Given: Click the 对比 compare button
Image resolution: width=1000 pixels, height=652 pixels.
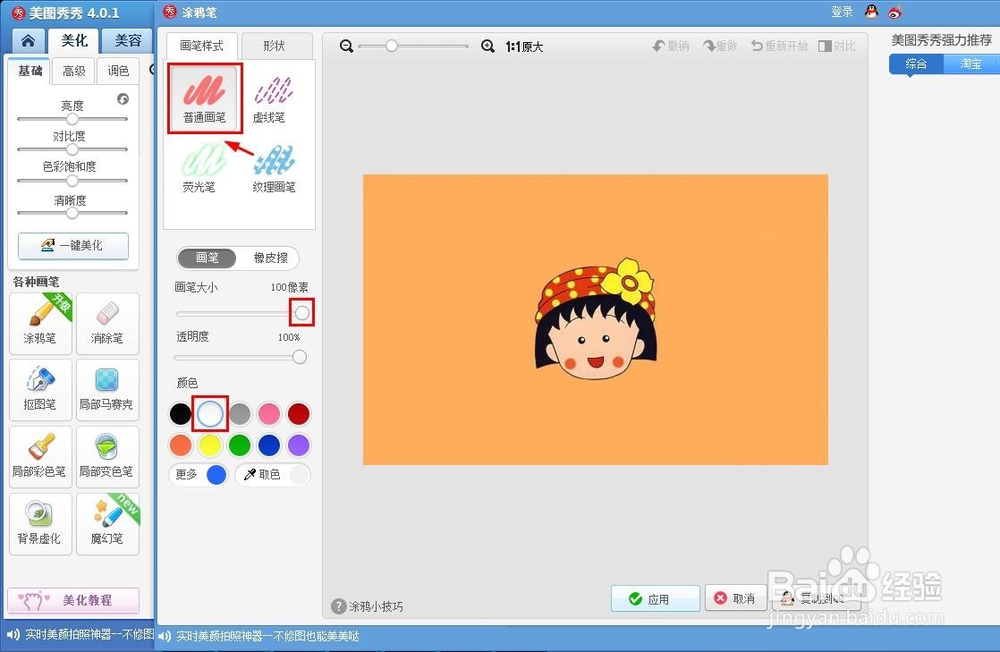Looking at the screenshot, I should 837,46.
